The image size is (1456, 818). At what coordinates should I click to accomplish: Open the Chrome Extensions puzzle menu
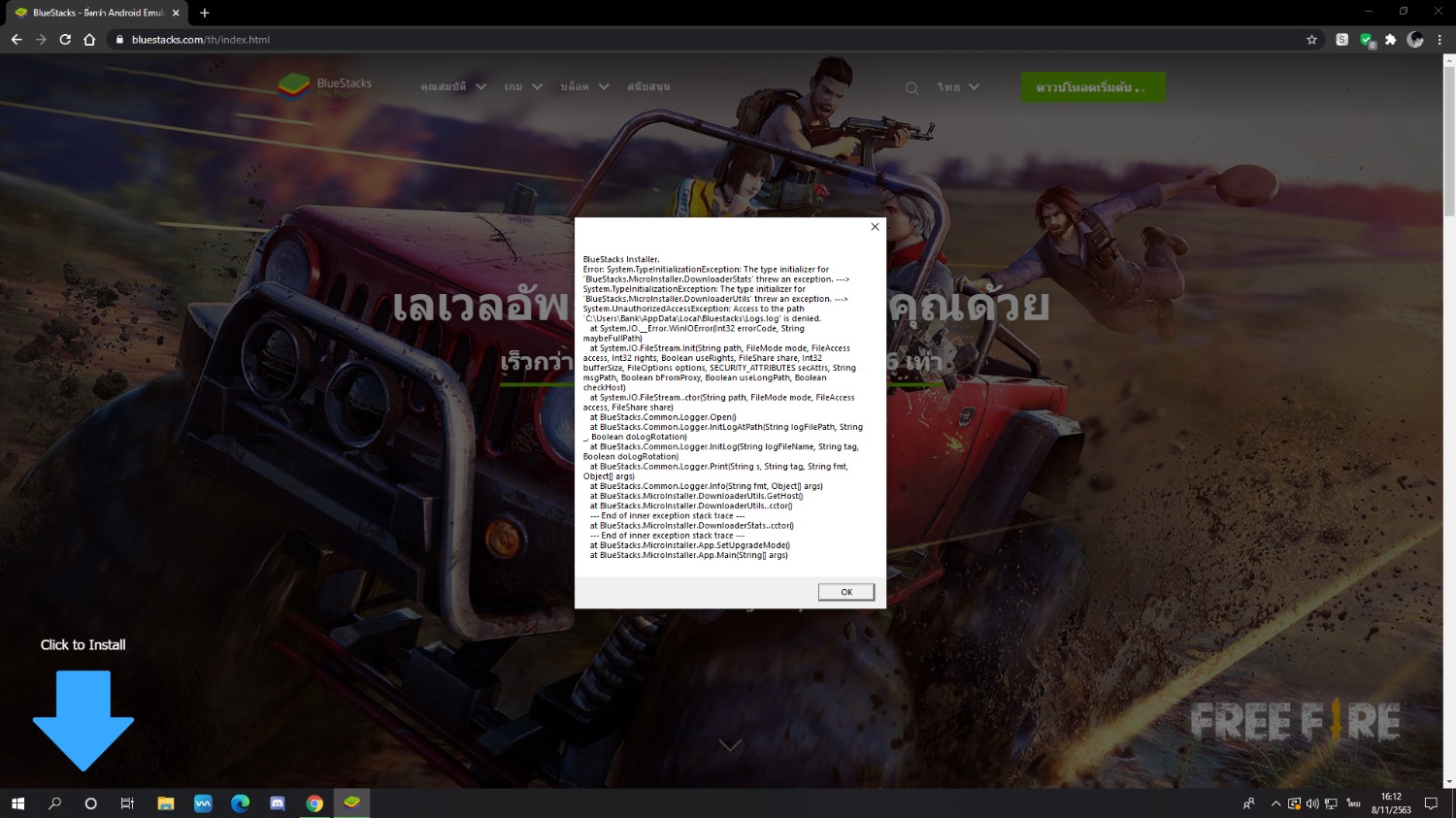[1391, 40]
